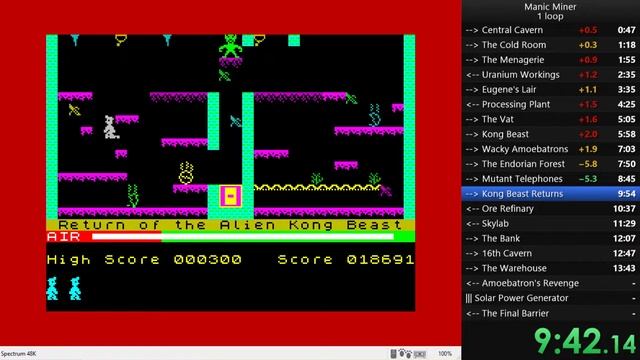The image size is (640, 360).
Task: Select the Eugene's Lair split
Action: pos(551,90)
